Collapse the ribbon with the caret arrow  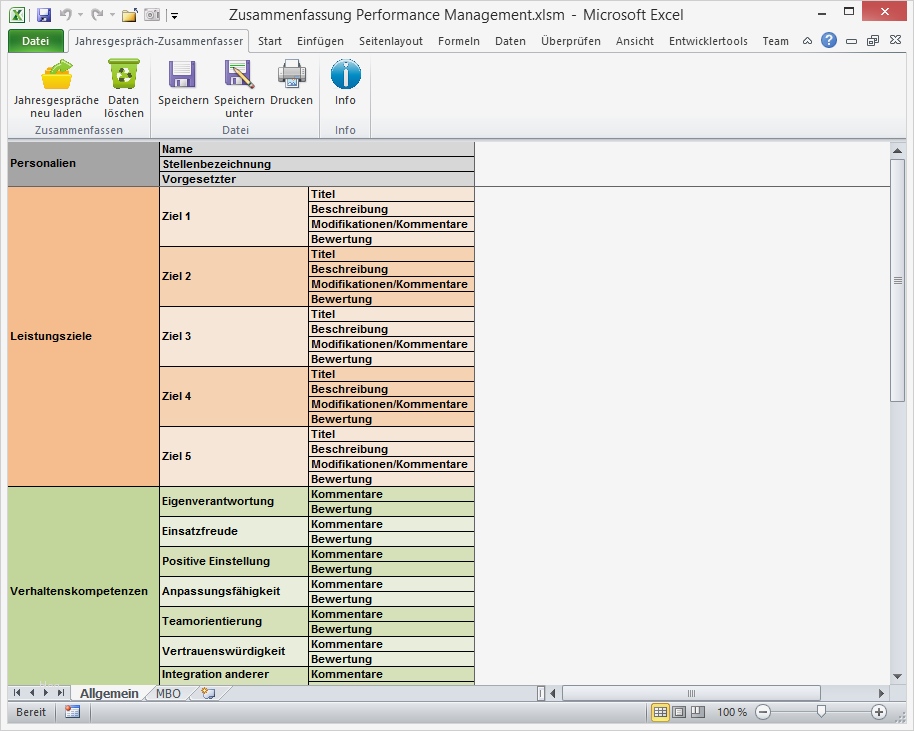pos(807,41)
